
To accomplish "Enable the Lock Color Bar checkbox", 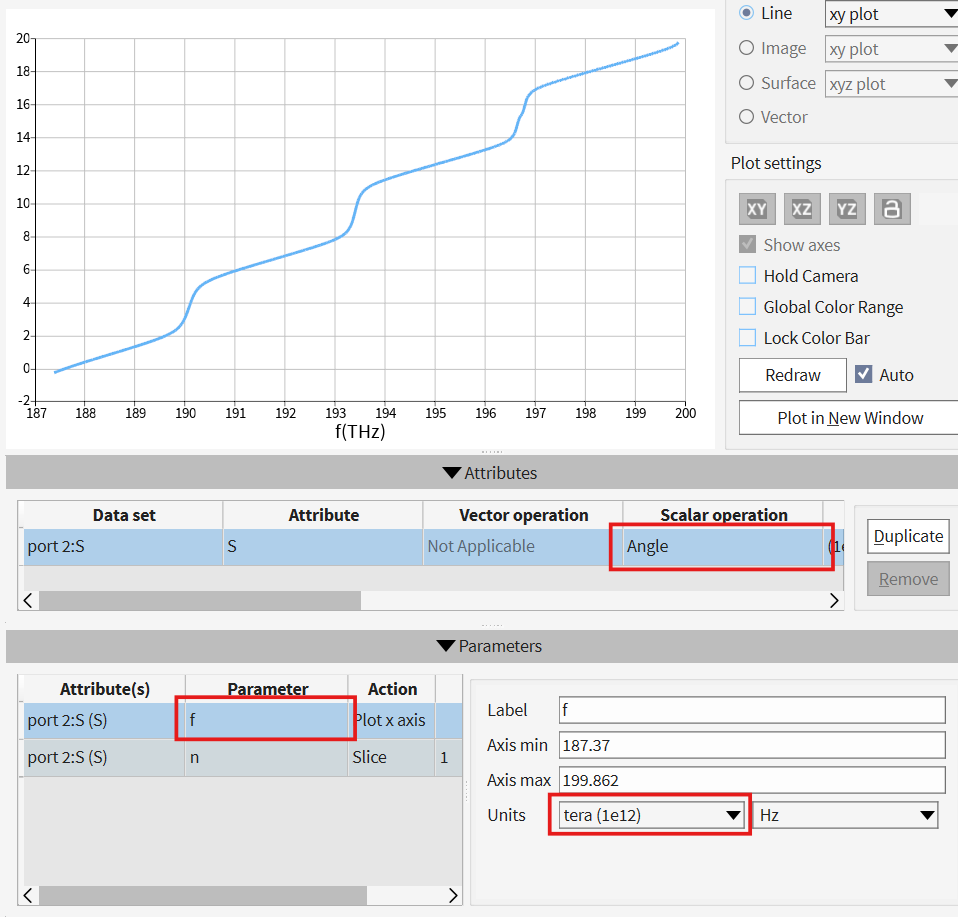I will click(747, 338).
